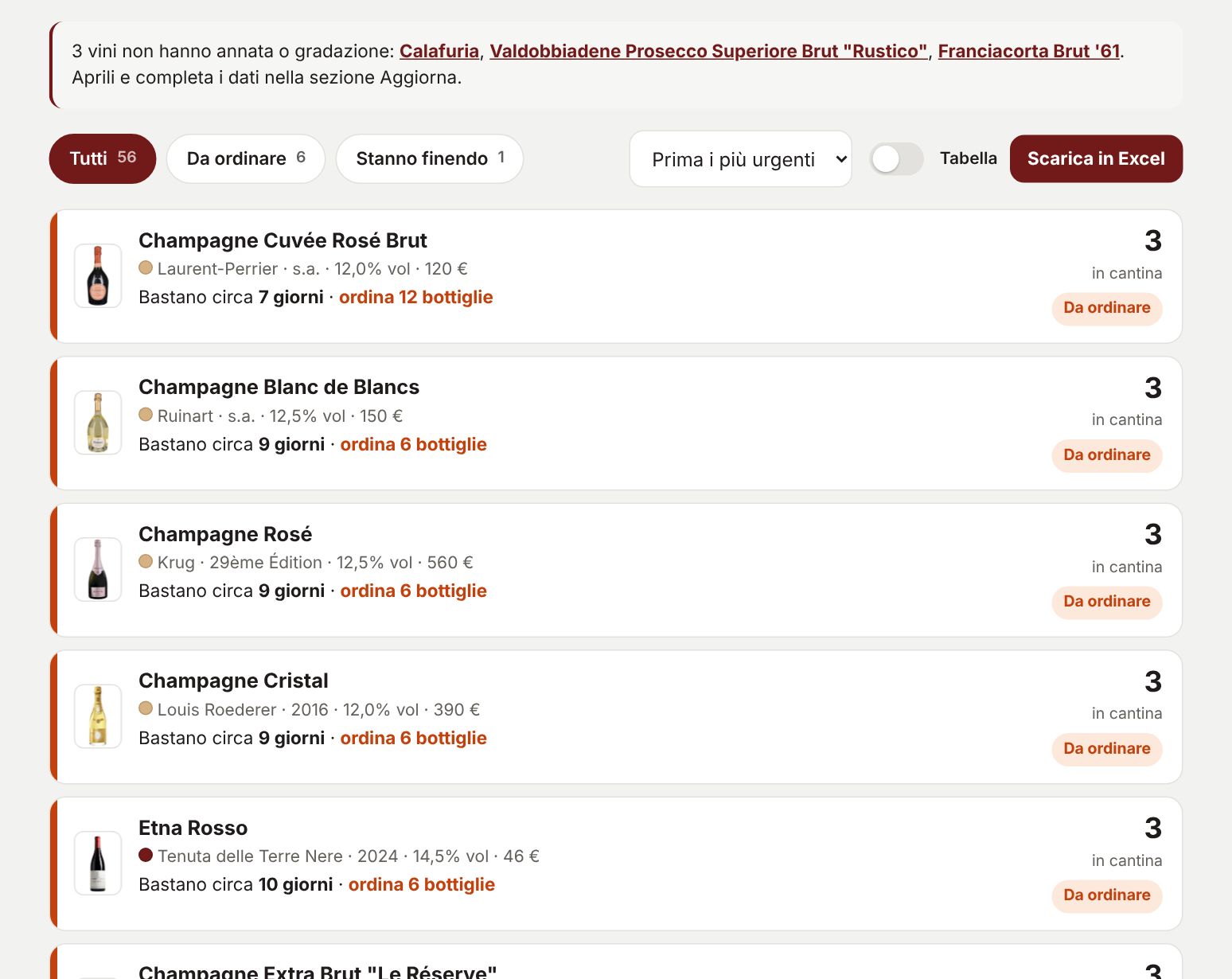Click the red color dot next to Tenuta delle Terre Nere

tap(146, 855)
